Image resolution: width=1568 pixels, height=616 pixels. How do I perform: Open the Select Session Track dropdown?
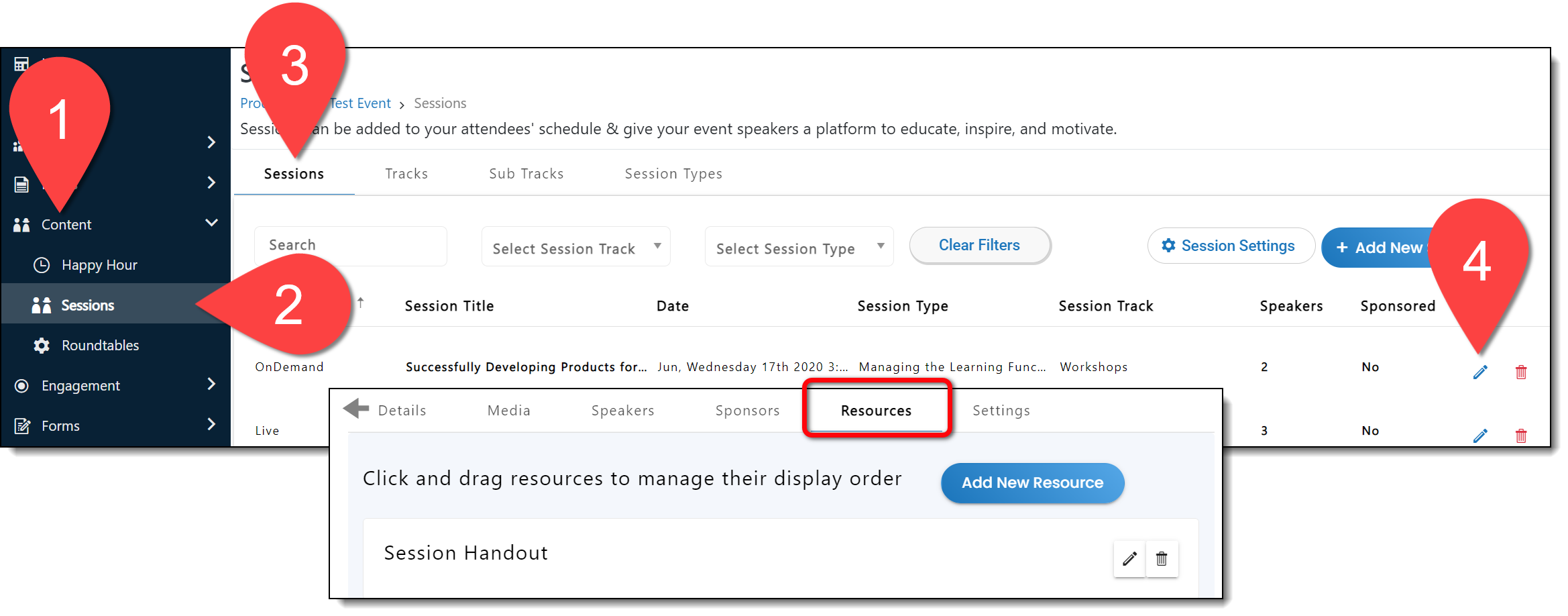(x=575, y=248)
